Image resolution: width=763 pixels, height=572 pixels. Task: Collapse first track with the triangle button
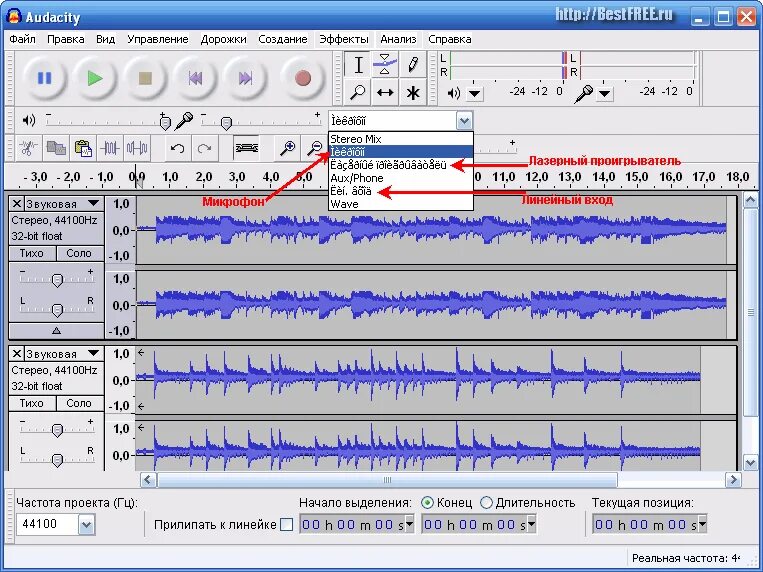click(56, 331)
